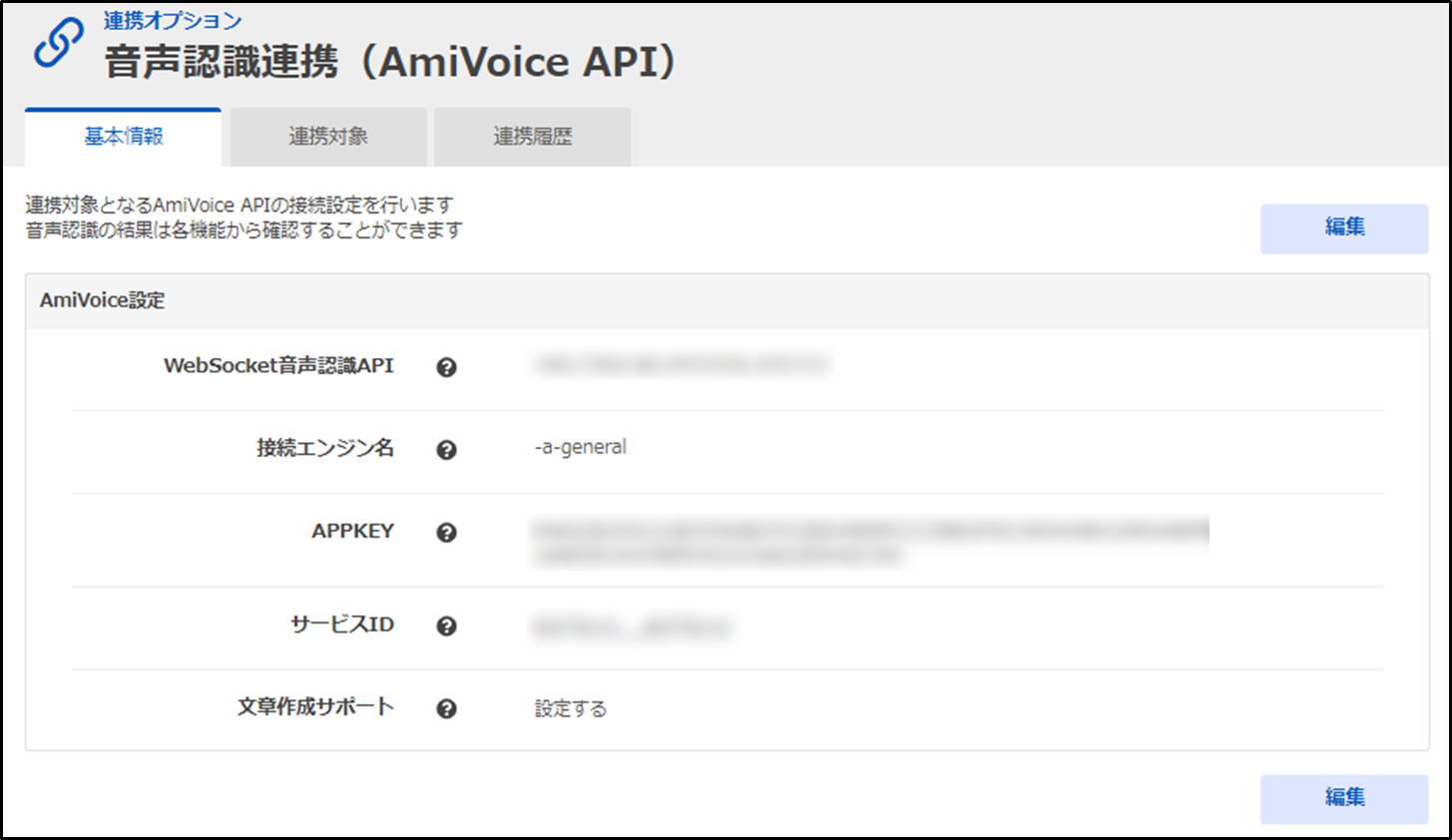Click the bottom 編集 button
This screenshot has width=1452, height=840.
click(1343, 799)
